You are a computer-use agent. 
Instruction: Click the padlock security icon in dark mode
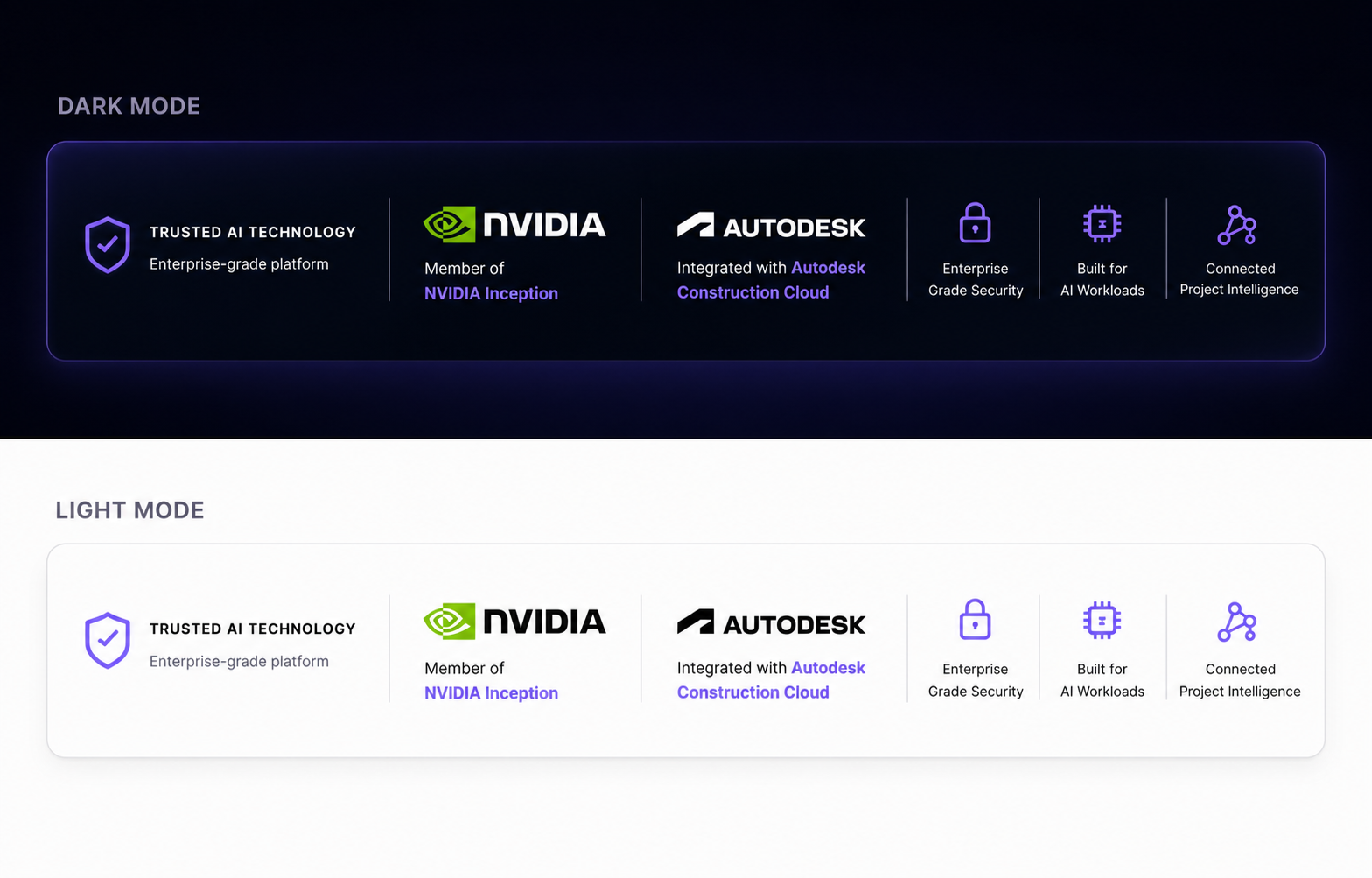(975, 222)
